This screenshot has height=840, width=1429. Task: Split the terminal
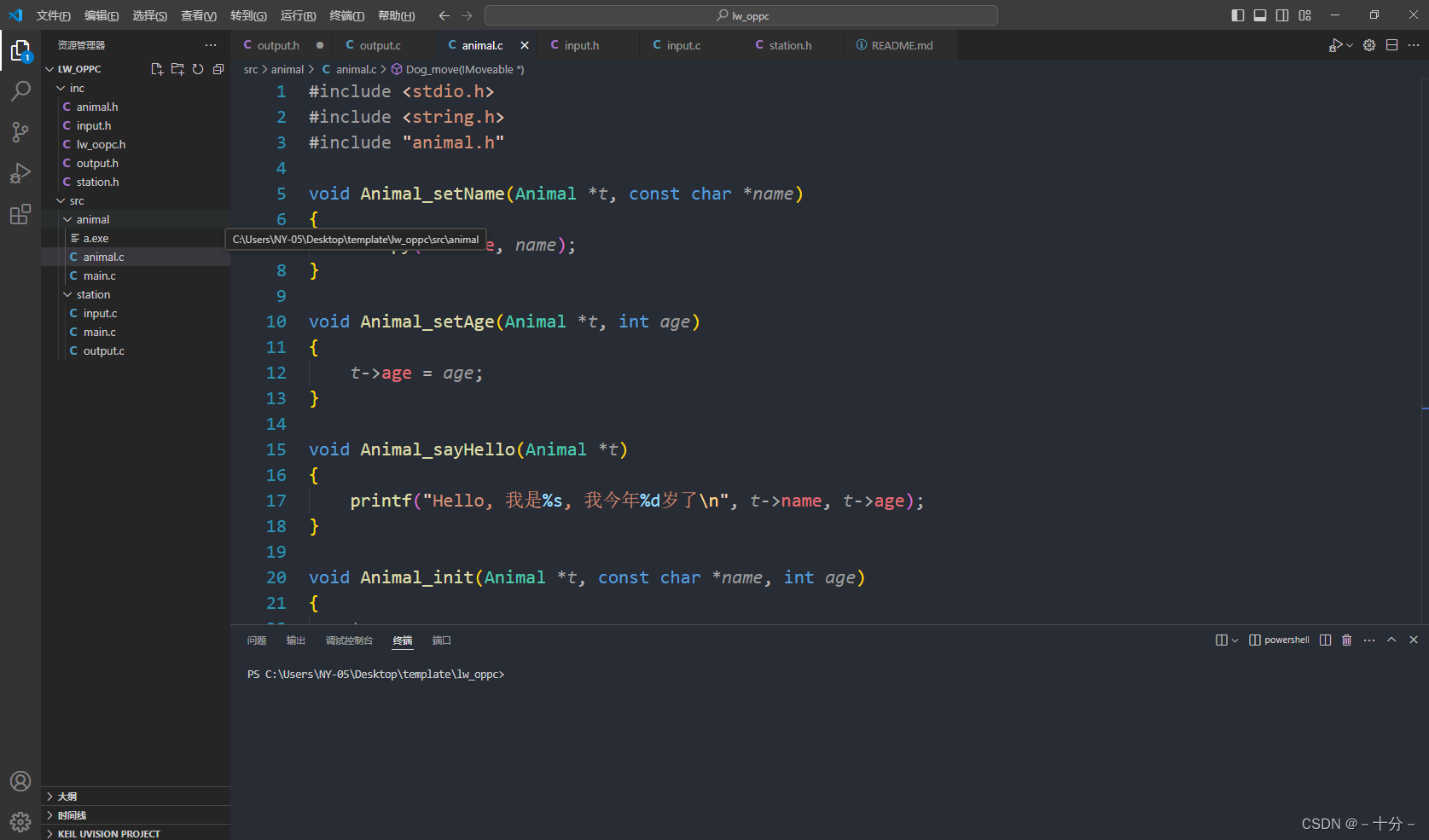click(x=1325, y=640)
